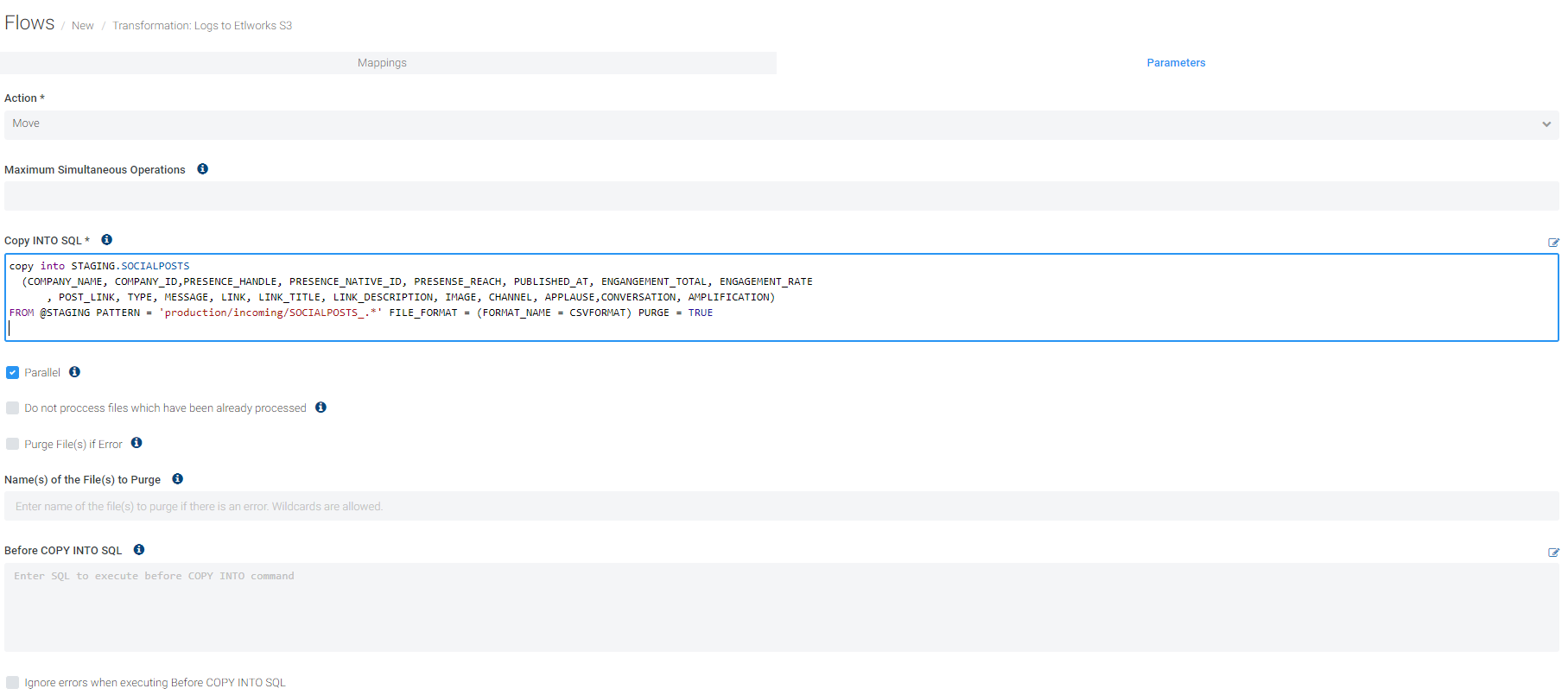Focus the Name(s) of File(s) to Purge field
Image resolution: width=1568 pixels, height=695 pixels.
coord(781,507)
